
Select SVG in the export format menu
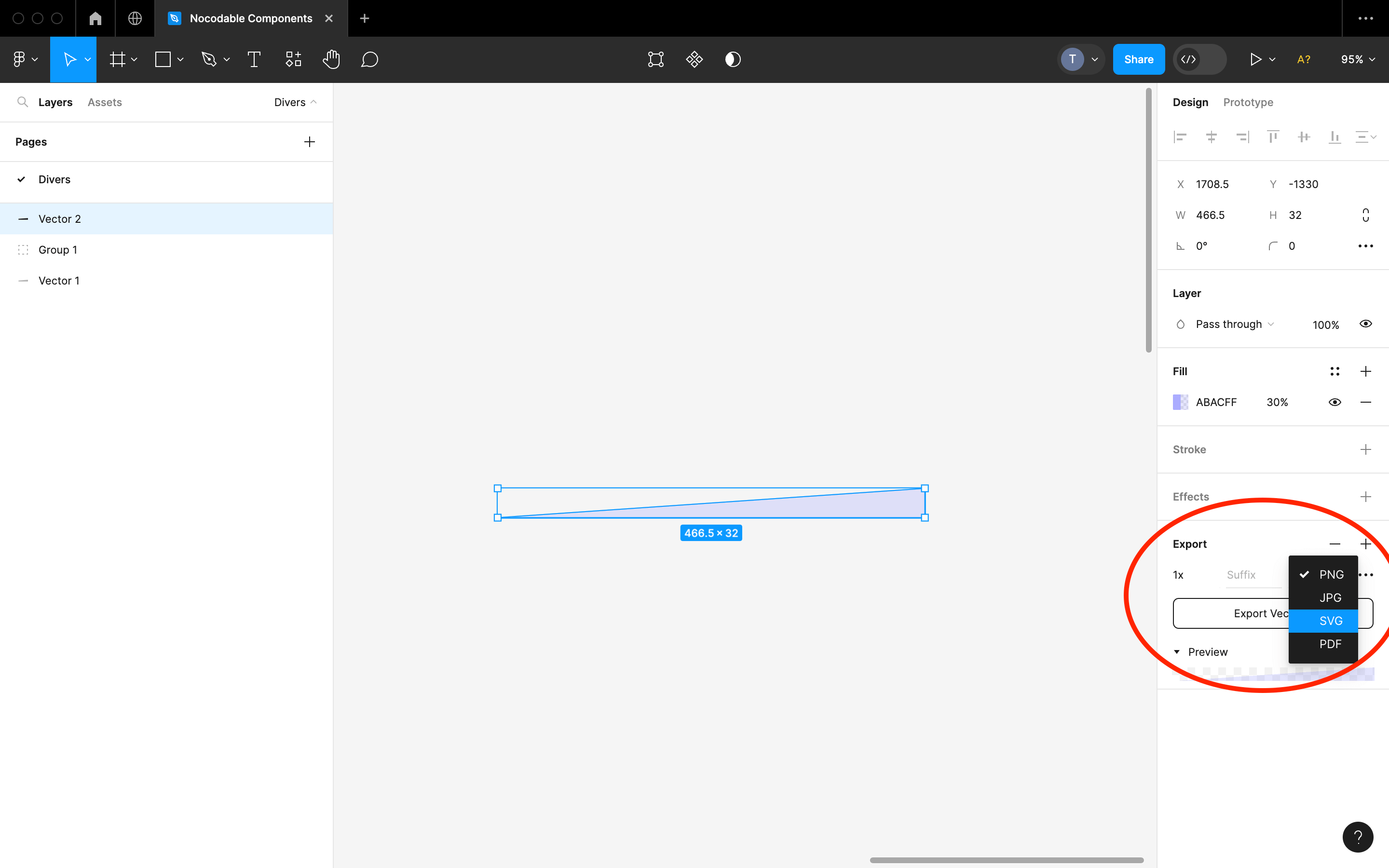1331,621
